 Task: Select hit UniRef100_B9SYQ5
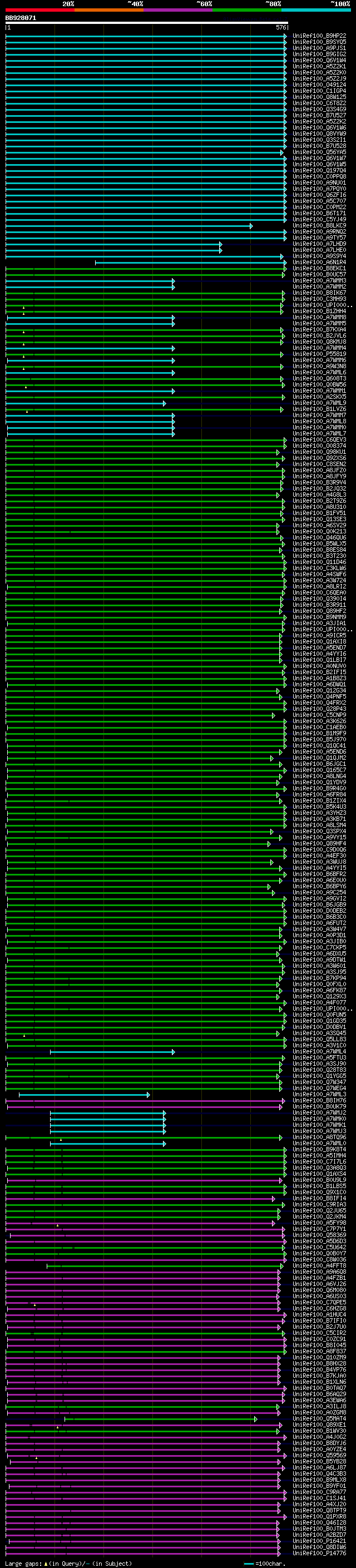319,42
